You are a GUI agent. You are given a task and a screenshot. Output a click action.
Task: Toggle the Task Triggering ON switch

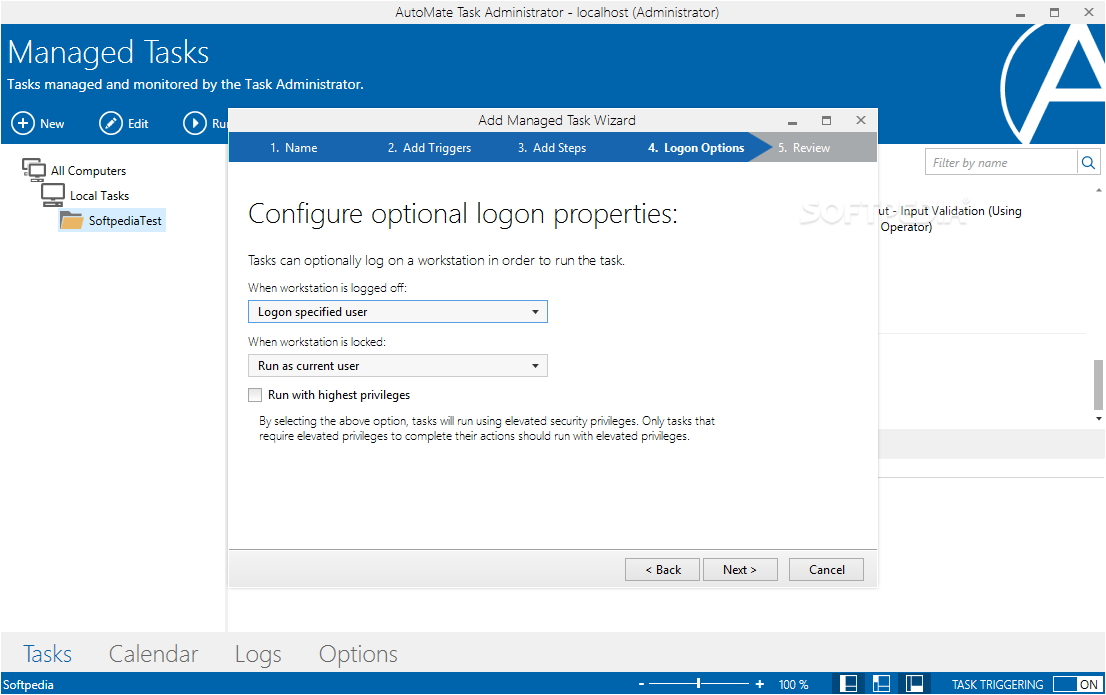(1076, 684)
